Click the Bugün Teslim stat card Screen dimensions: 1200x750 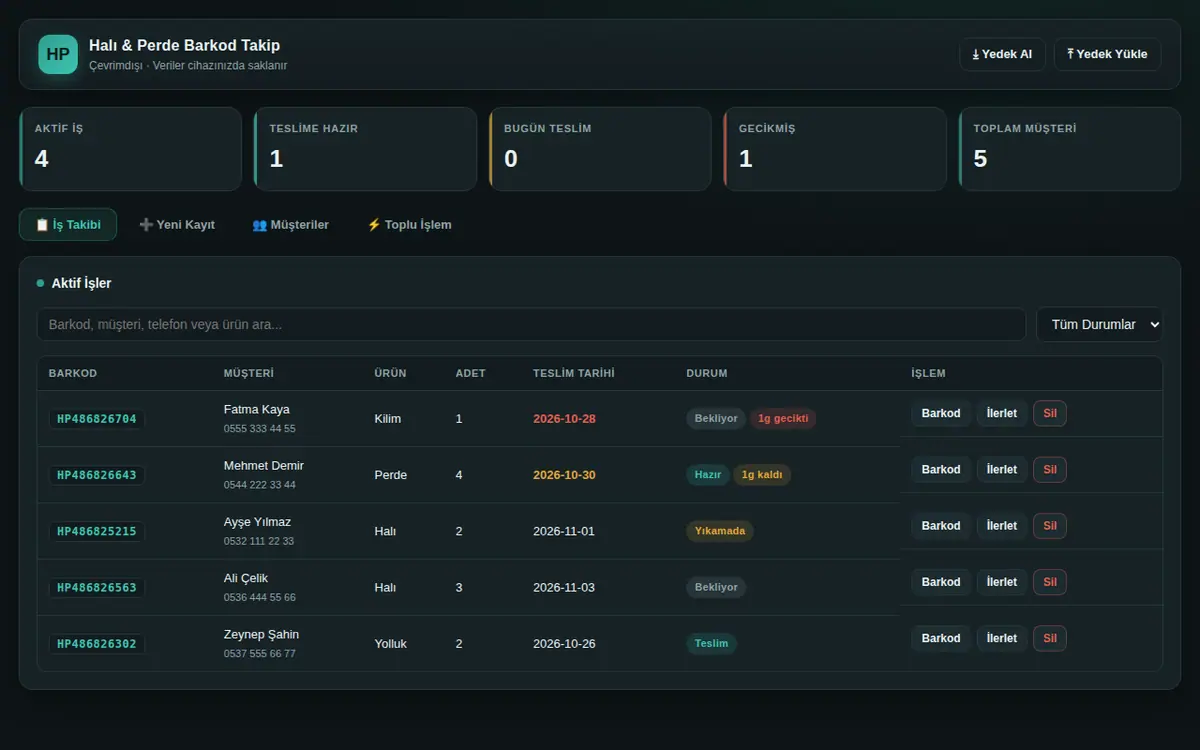point(600,149)
